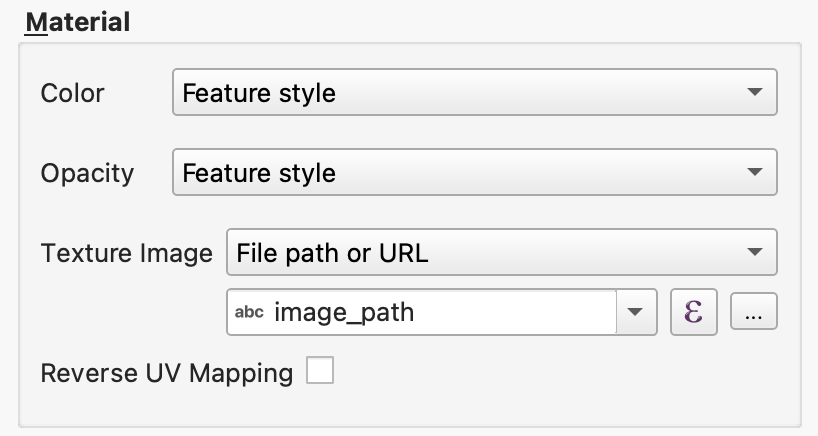Click the Reverse UV Mapping label

click(x=166, y=374)
